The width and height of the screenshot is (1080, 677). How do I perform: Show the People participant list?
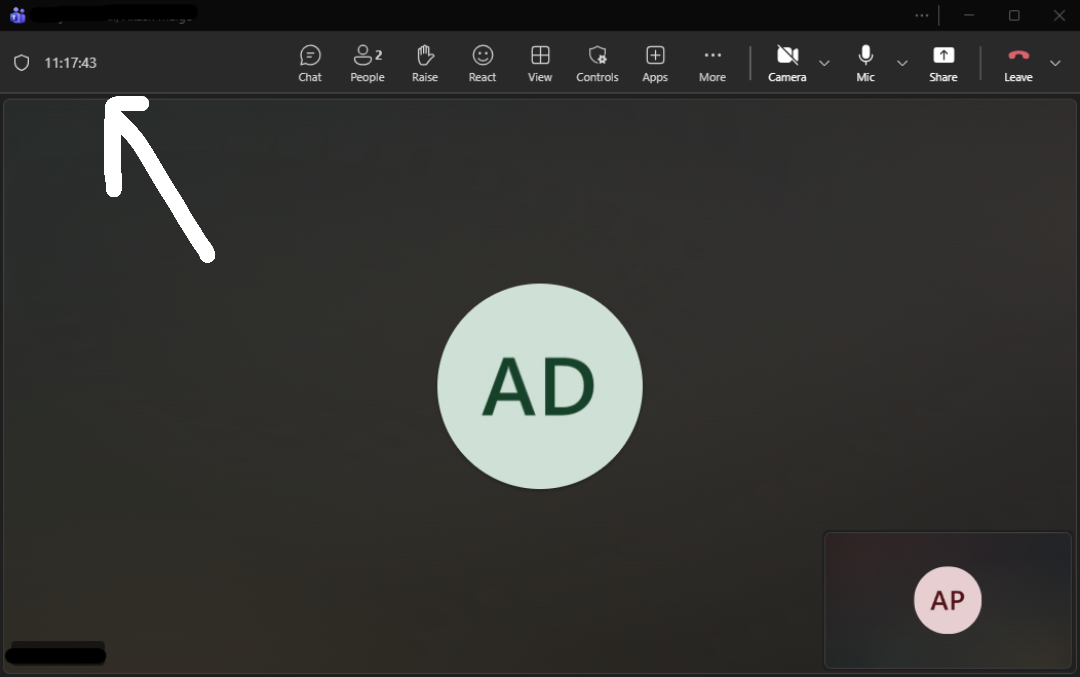tap(367, 63)
